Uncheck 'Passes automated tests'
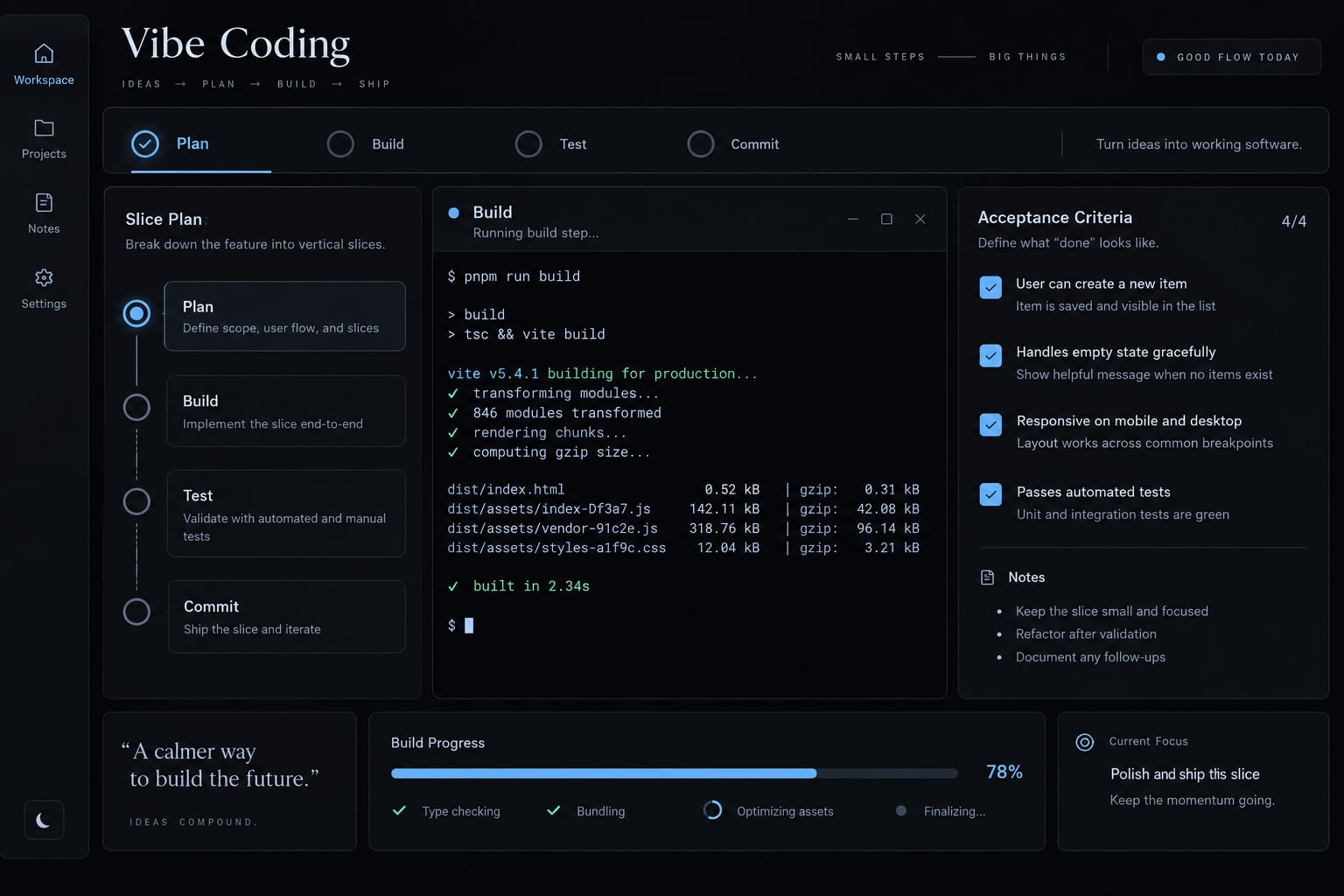The width and height of the screenshot is (1344, 896). [x=990, y=494]
